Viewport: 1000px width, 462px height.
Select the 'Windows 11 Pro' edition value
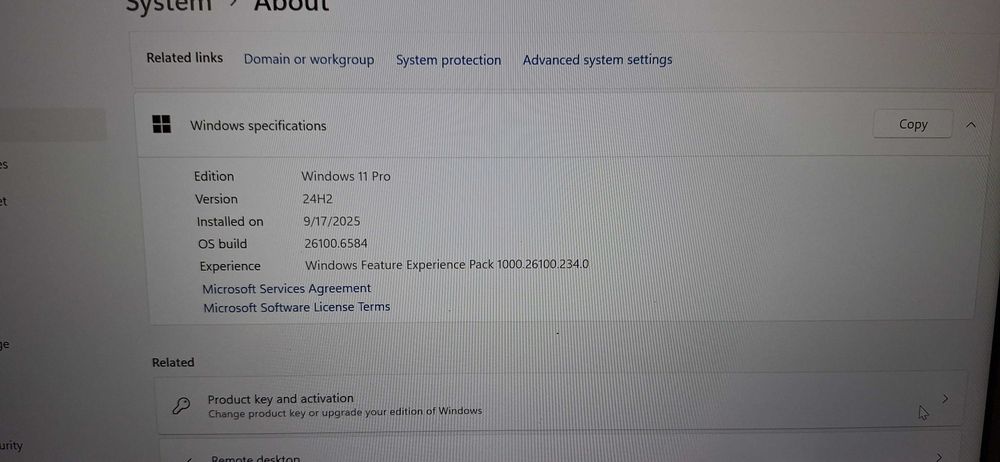pyautogui.click(x=346, y=176)
